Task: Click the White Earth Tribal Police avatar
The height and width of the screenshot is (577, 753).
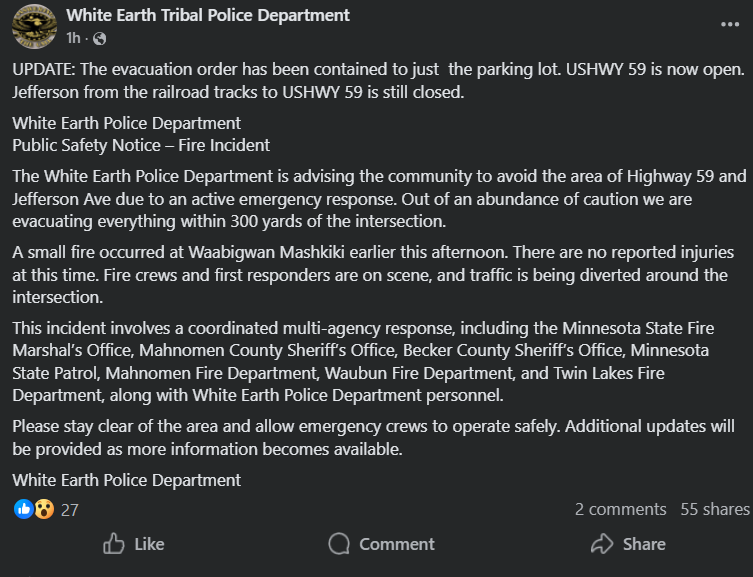Action: (33, 27)
